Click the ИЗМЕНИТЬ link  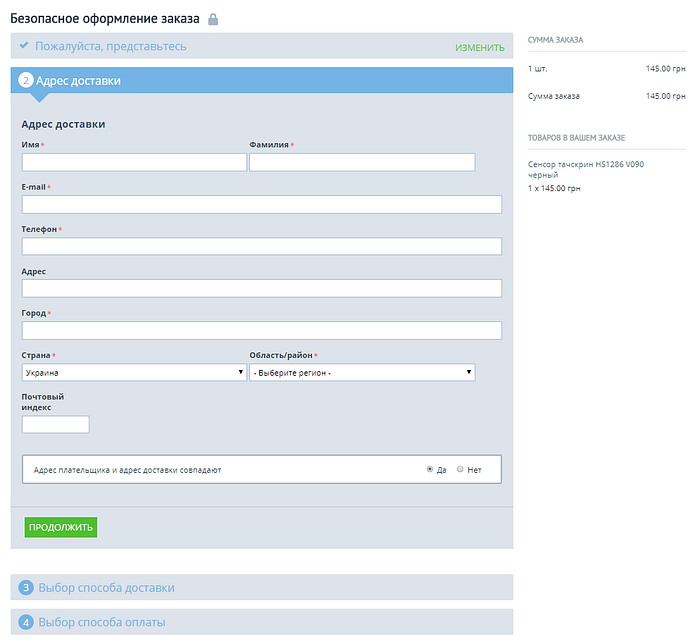point(479,47)
